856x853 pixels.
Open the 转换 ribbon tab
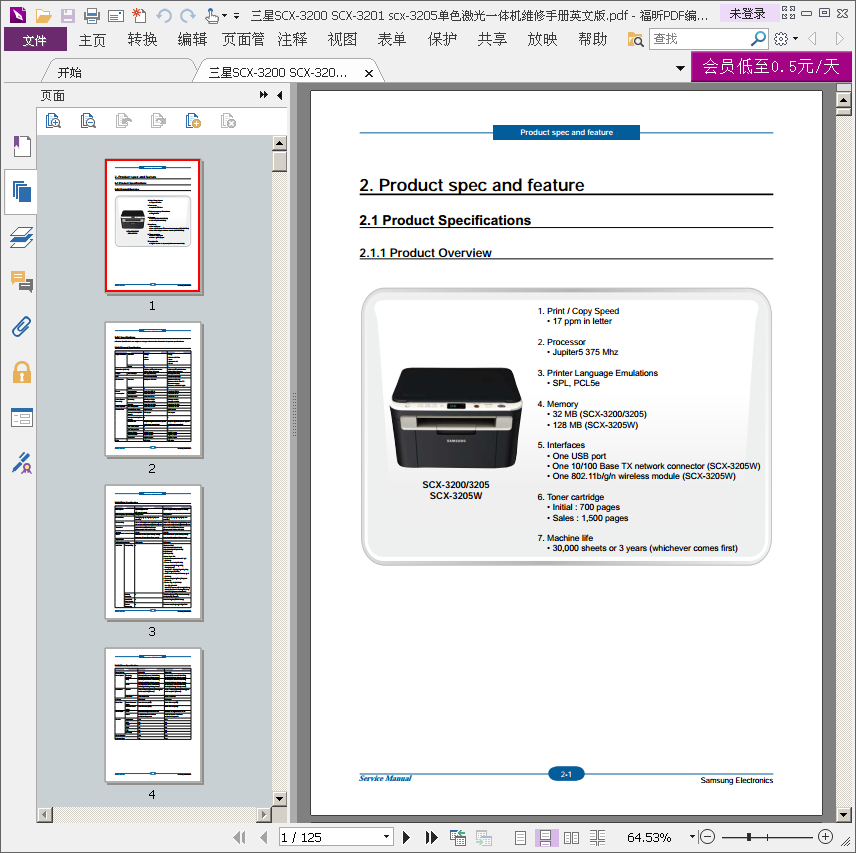142,39
